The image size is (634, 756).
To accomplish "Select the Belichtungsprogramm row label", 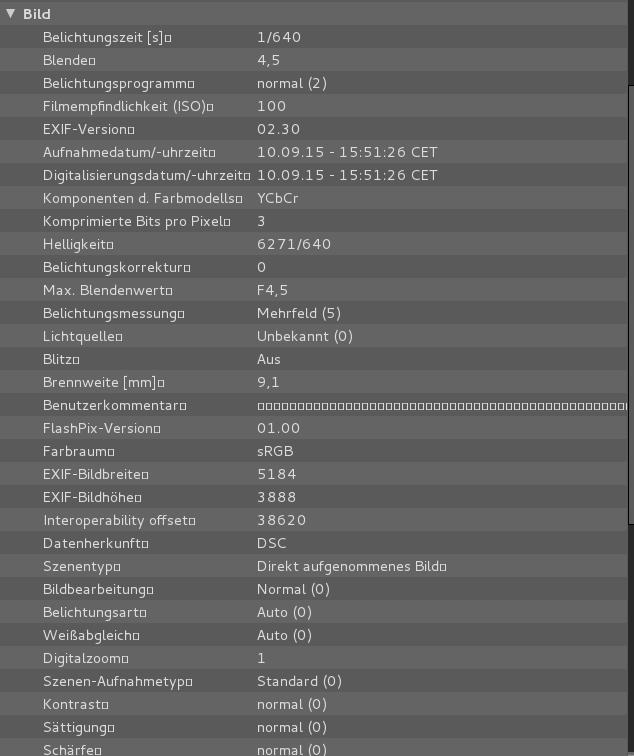I will coord(118,83).
